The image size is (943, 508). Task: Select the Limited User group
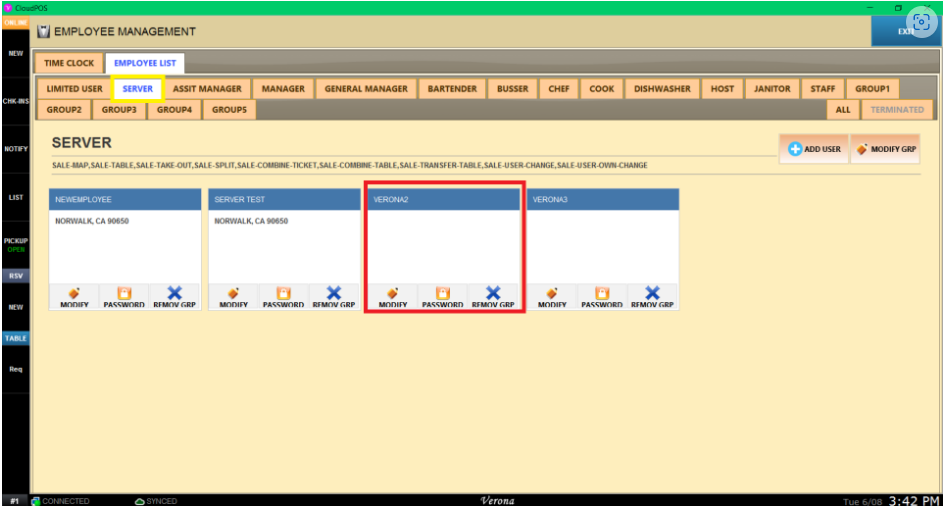click(75, 89)
